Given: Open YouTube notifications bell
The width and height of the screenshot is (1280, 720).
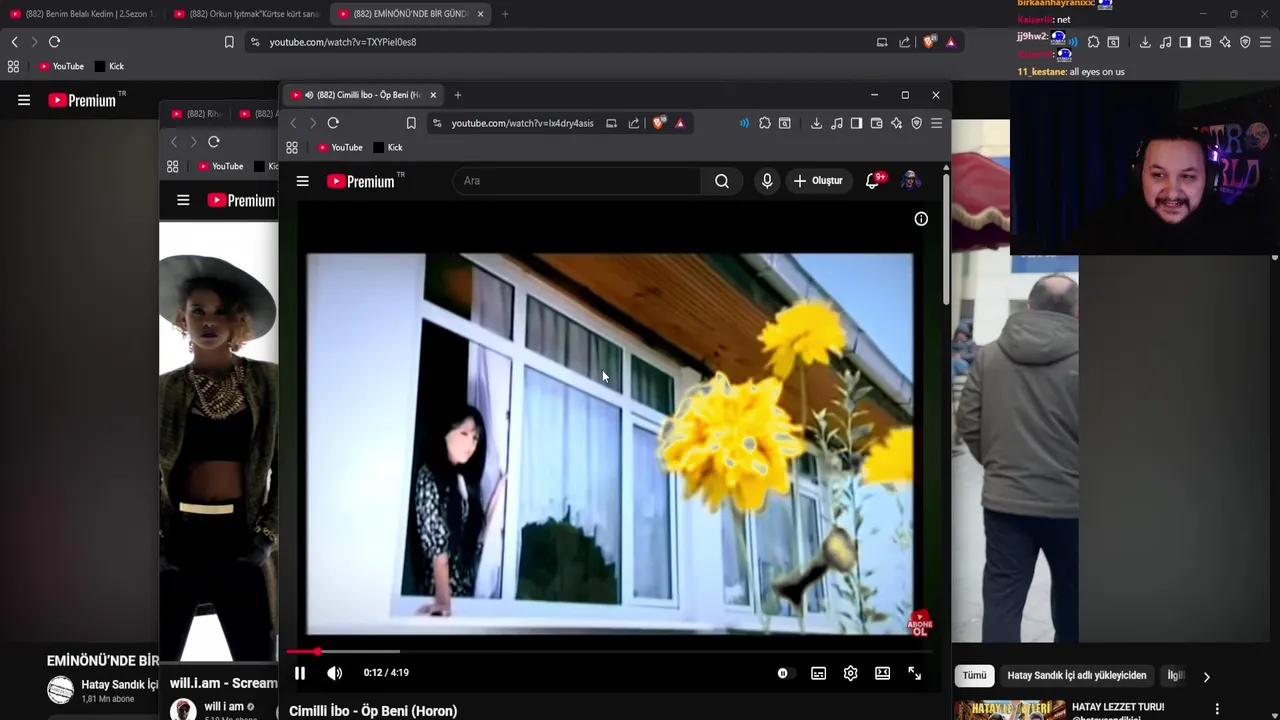Looking at the screenshot, I should (873, 181).
